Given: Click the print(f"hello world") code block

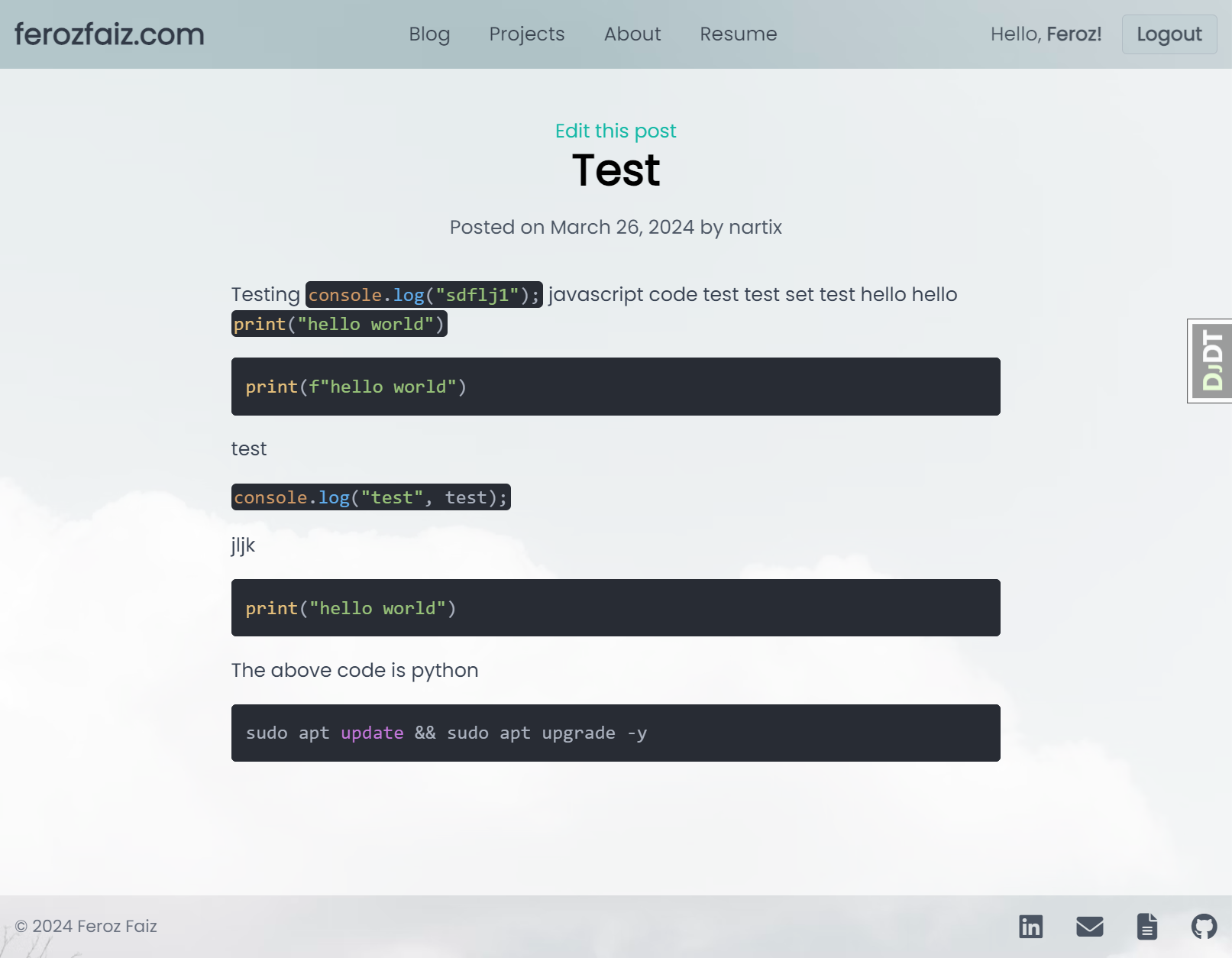Looking at the screenshot, I should [616, 387].
